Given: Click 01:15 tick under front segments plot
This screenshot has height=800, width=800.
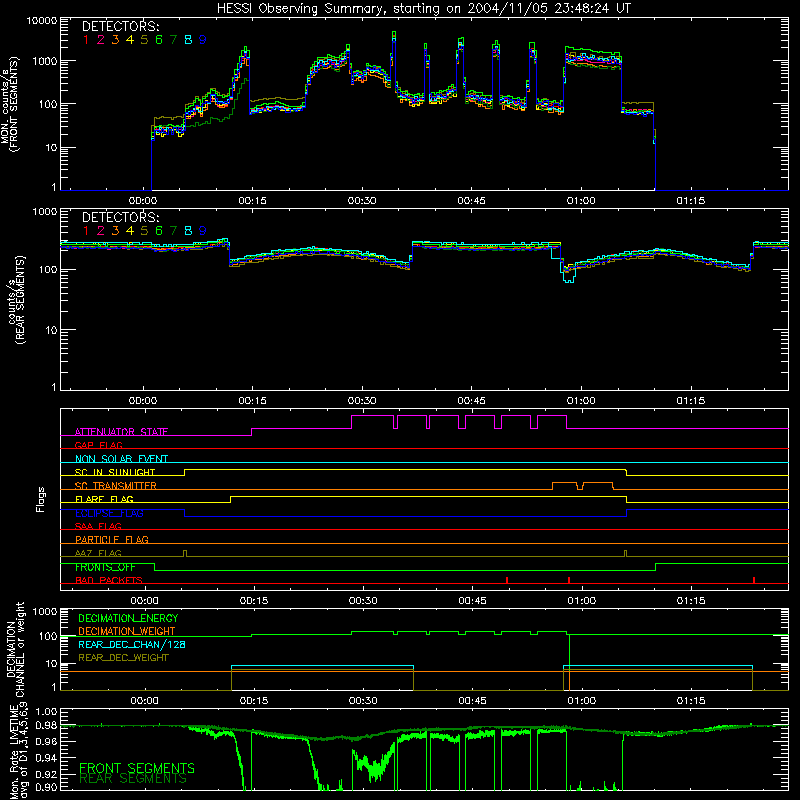Looking at the screenshot, I should (691, 201).
